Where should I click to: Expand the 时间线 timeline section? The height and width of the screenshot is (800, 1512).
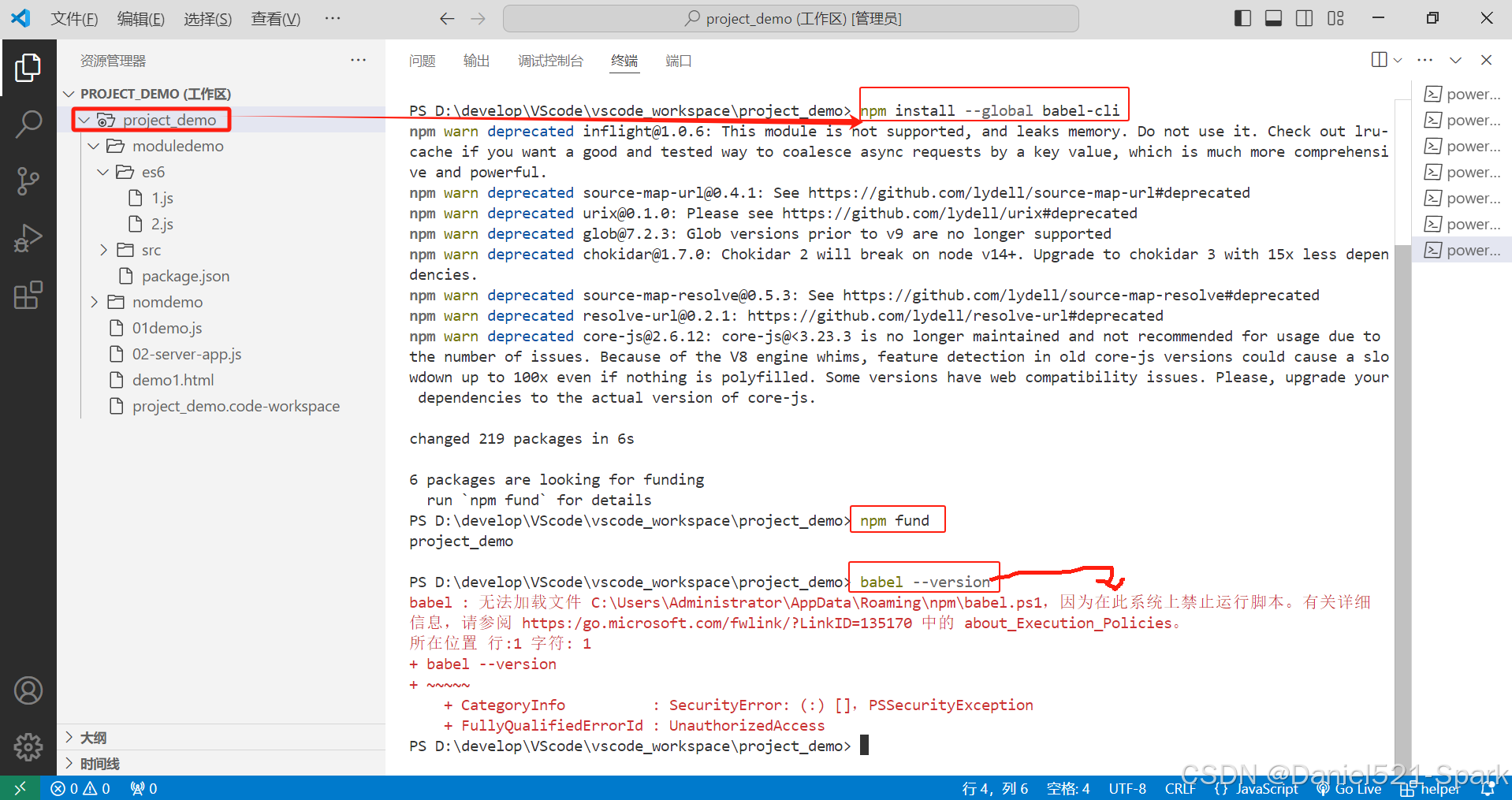pos(221,764)
